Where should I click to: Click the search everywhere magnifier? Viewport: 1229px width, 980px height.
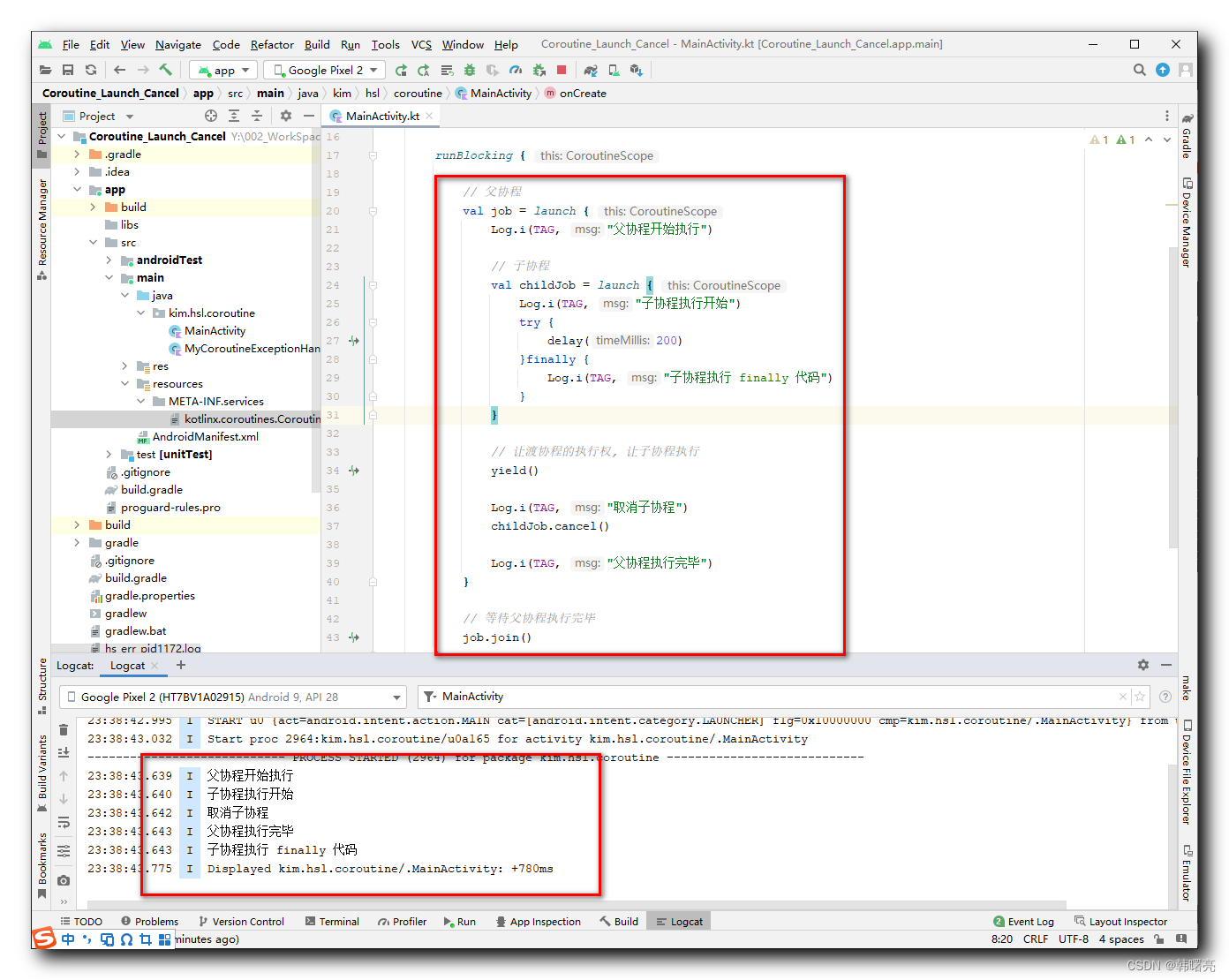(x=1140, y=70)
